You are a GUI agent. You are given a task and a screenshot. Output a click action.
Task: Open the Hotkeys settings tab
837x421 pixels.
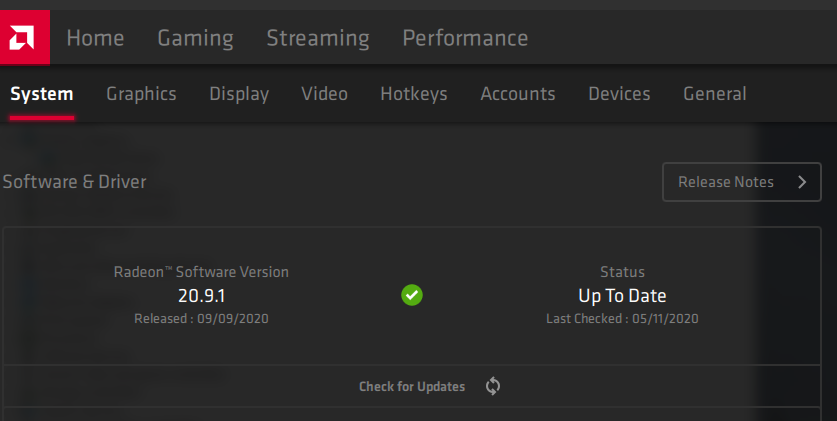coord(414,94)
